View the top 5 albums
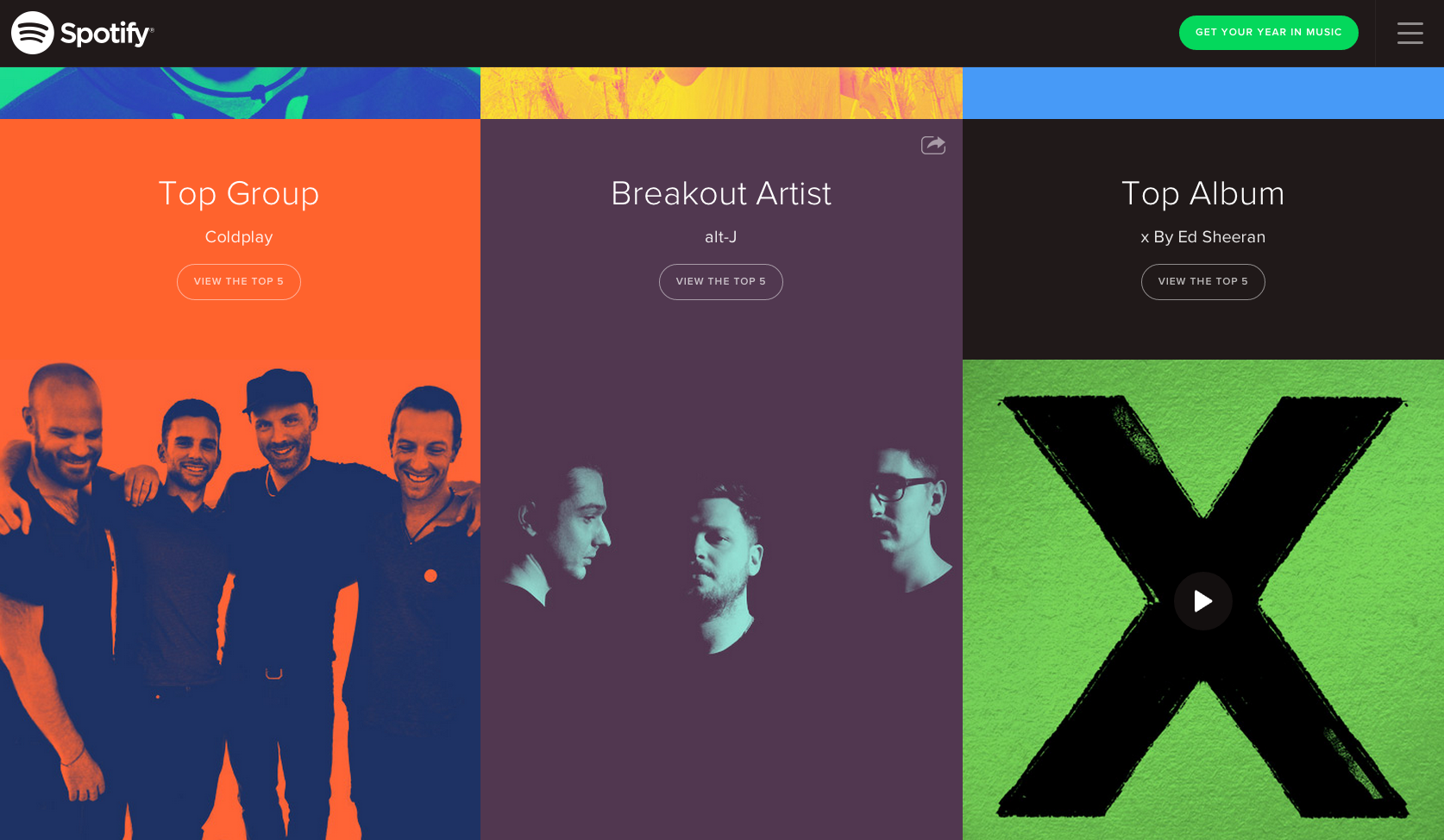1444x840 pixels. click(1202, 282)
